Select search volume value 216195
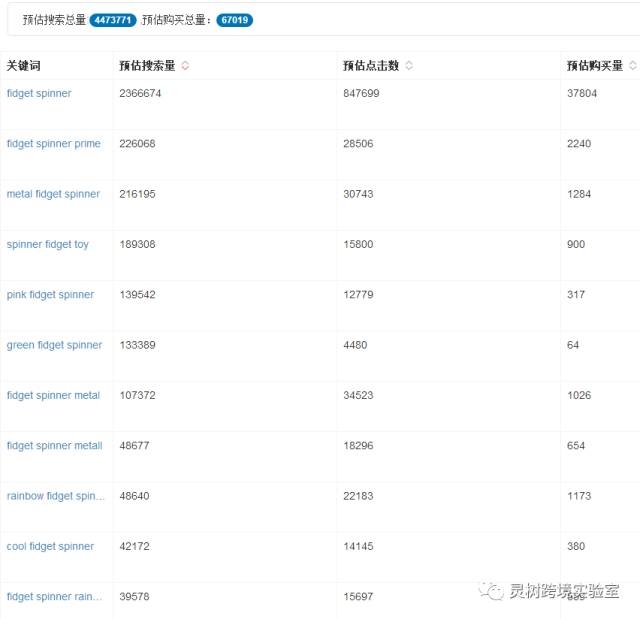 tap(138, 194)
